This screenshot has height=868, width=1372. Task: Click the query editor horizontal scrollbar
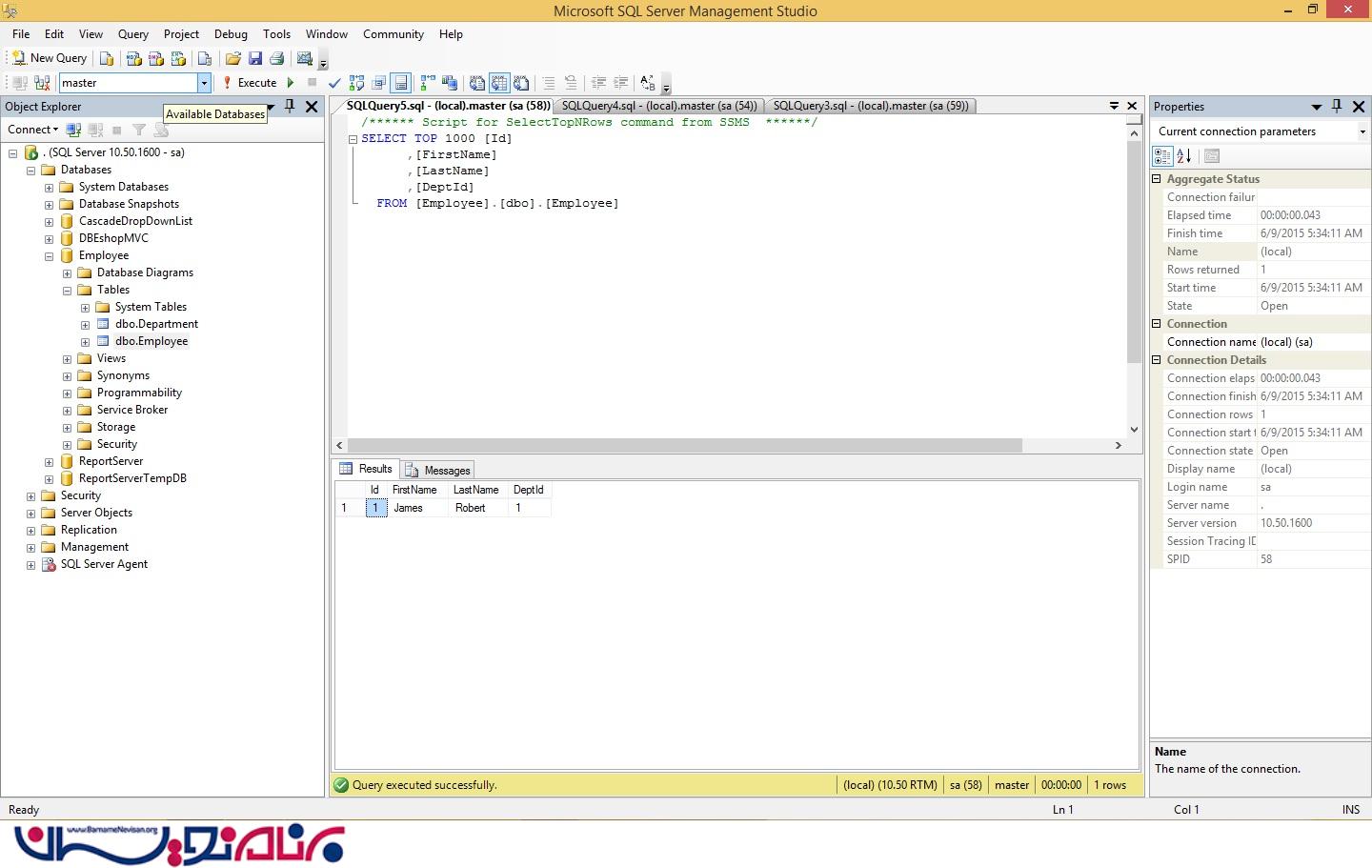pyautogui.click(x=684, y=446)
